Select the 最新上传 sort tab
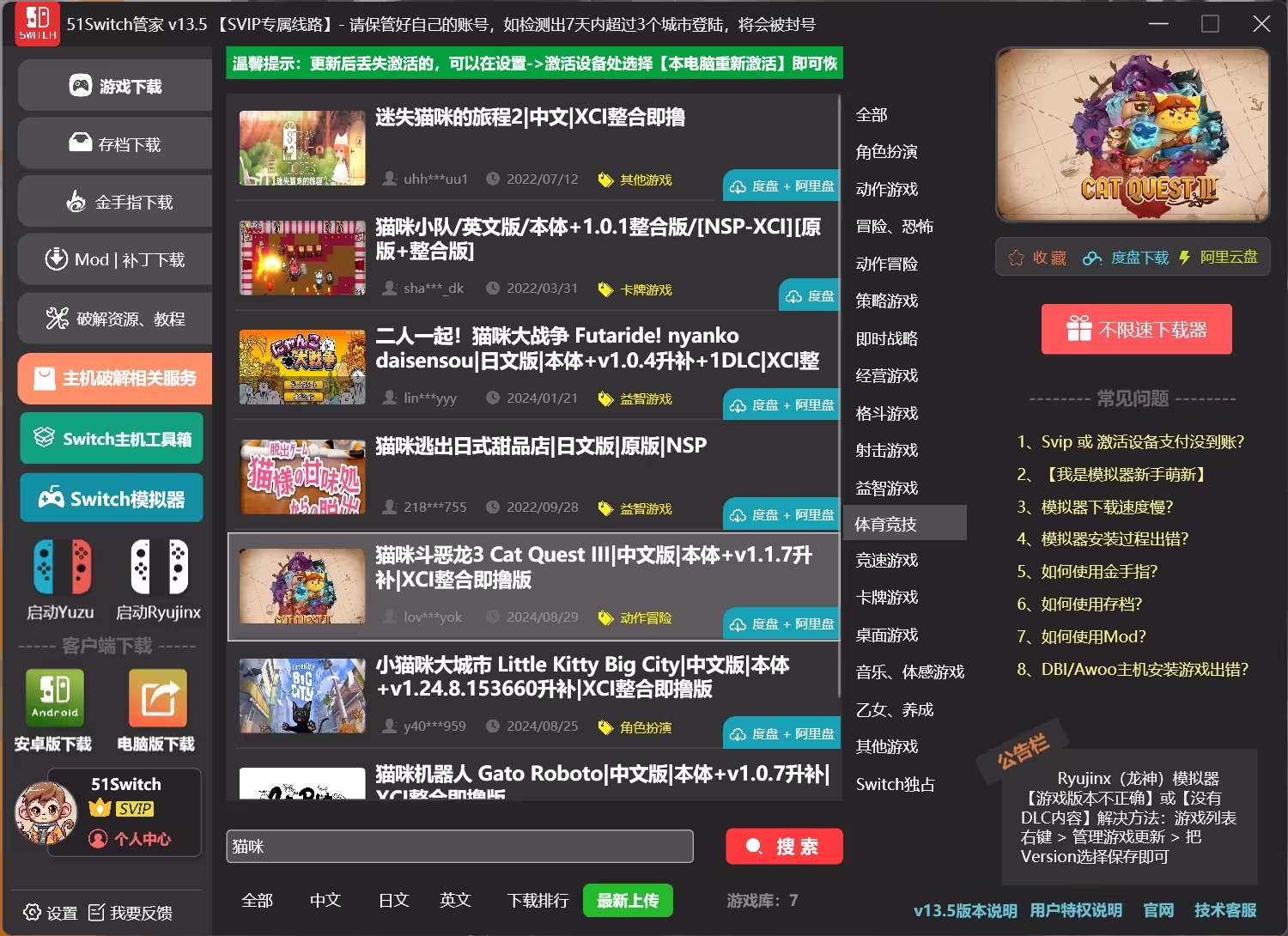The height and width of the screenshot is (936, 1288). 628,900
